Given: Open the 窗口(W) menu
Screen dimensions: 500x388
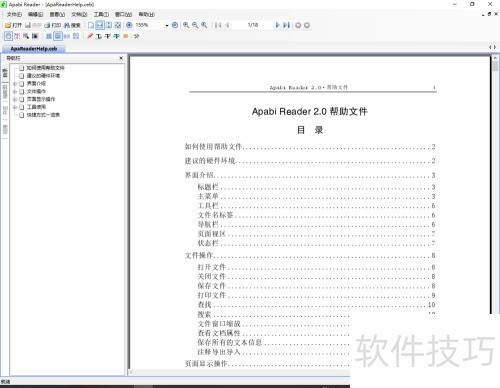Looking at the screenshot, I should pos(123,14).
